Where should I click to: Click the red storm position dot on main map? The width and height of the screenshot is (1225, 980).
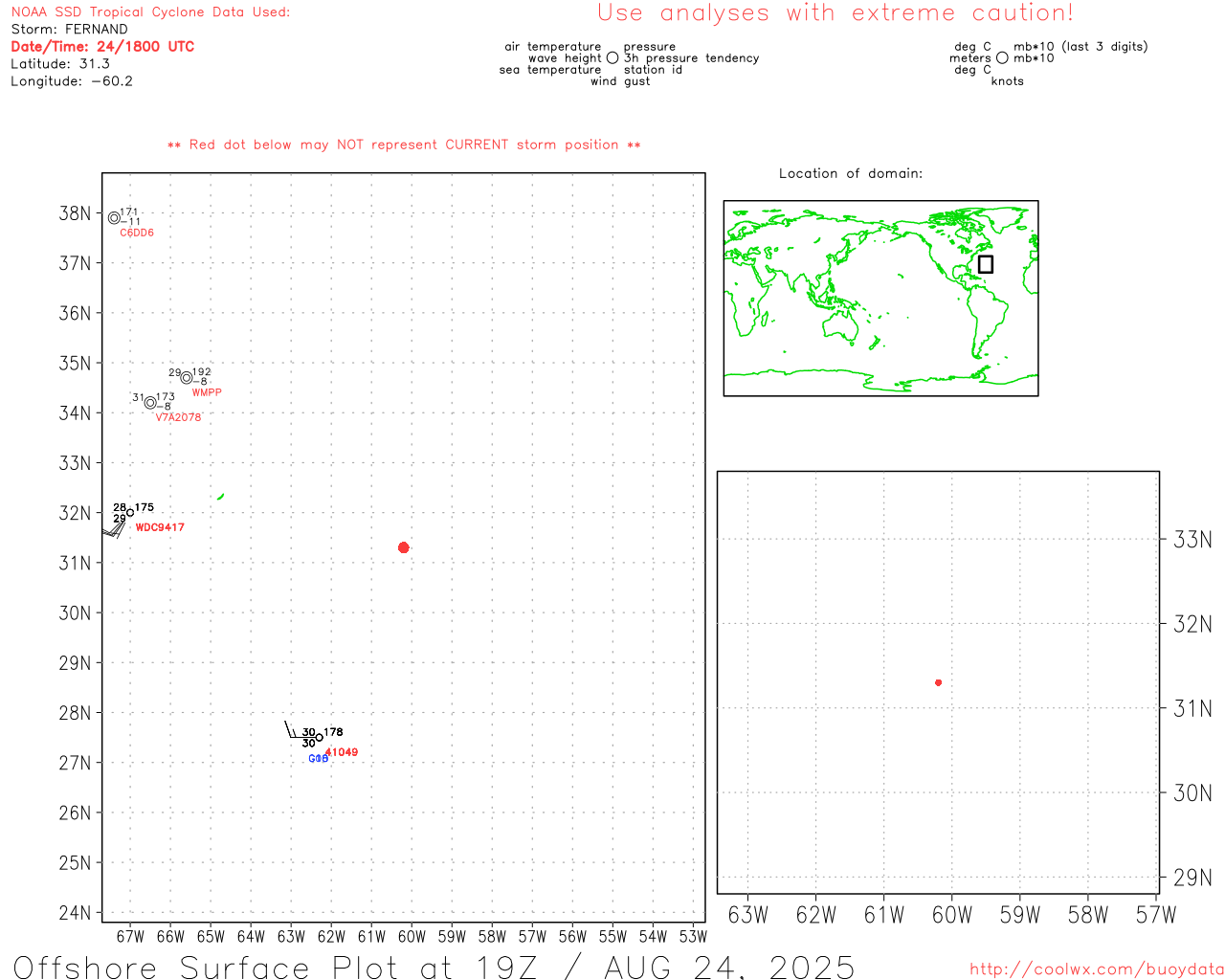coord(403,547)
